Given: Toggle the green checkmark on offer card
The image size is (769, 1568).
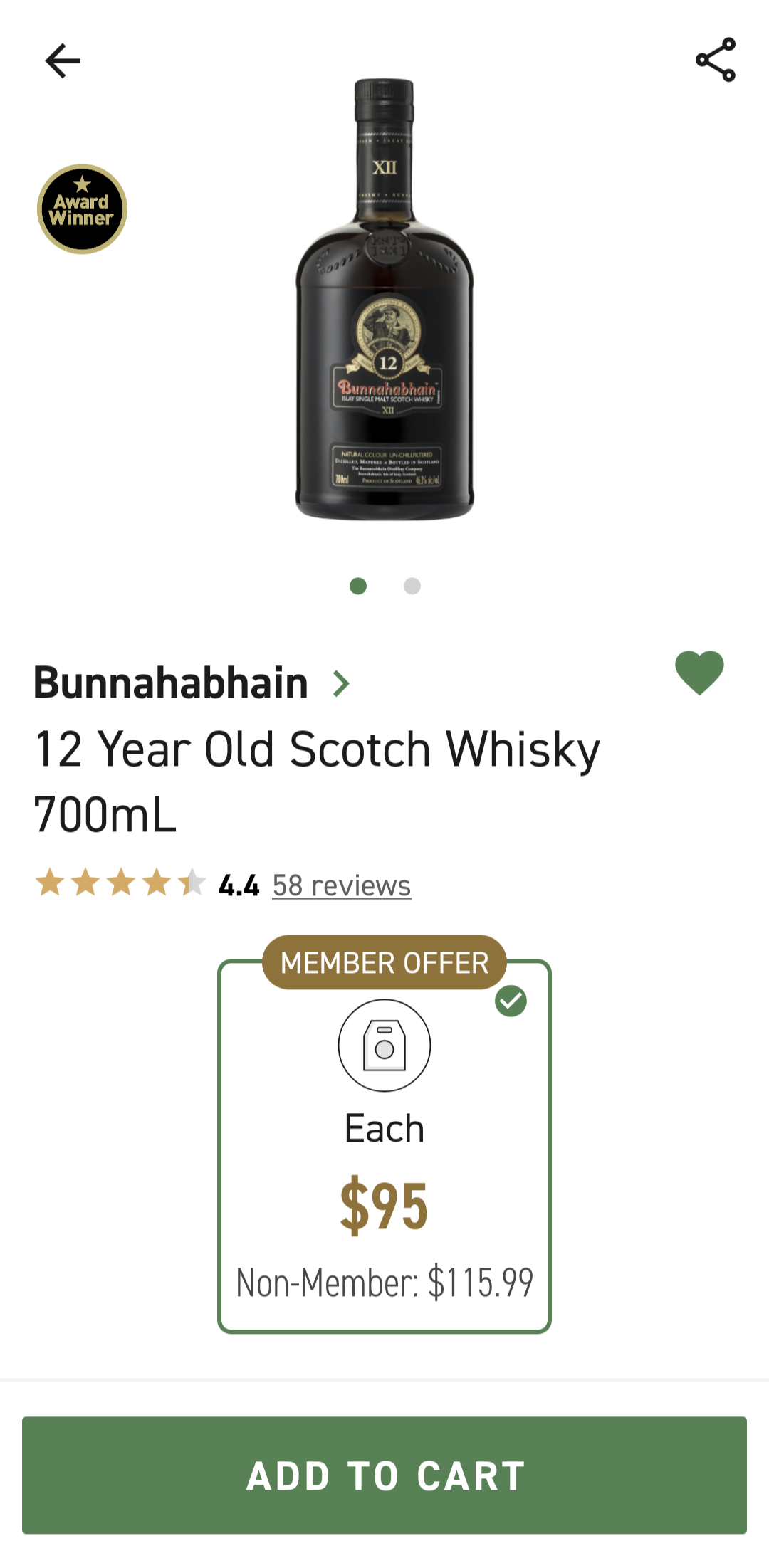Looking at the screenshot, I should [x=511, y=1001].
